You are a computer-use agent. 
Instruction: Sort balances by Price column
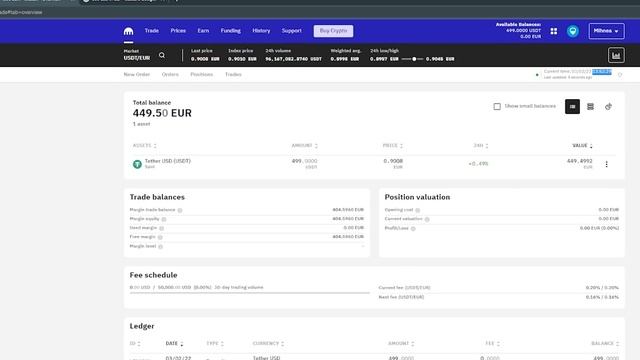click(x=393, y=146)
